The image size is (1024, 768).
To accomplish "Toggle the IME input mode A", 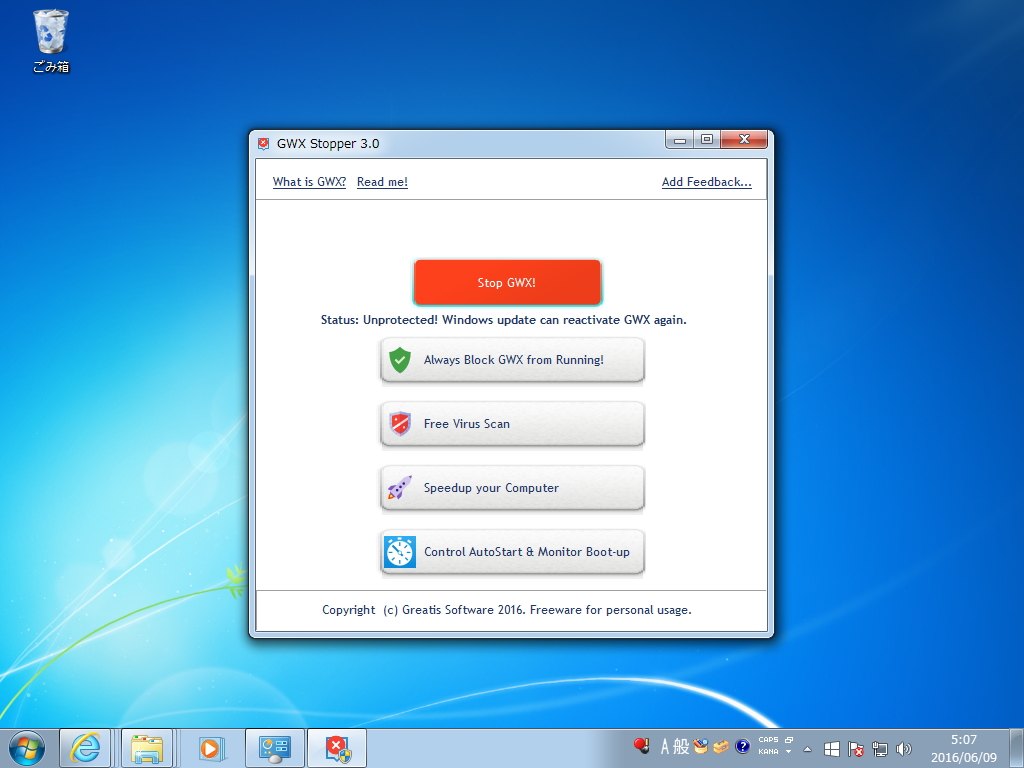I will (665, 746).
